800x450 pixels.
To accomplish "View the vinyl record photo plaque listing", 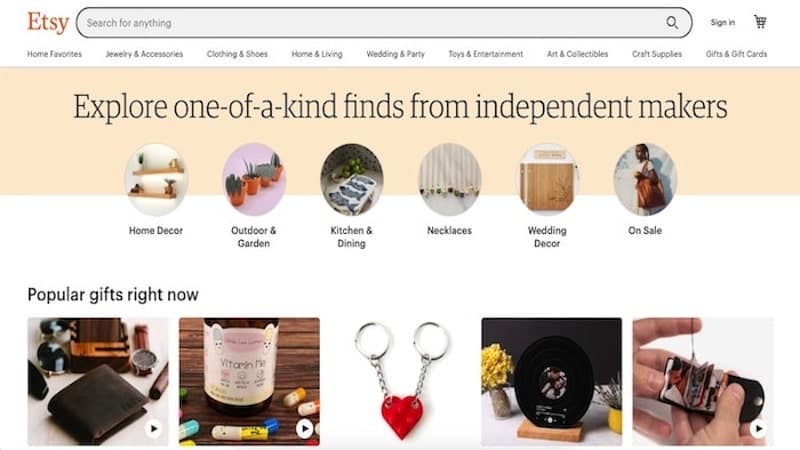I will coord(552,382).
